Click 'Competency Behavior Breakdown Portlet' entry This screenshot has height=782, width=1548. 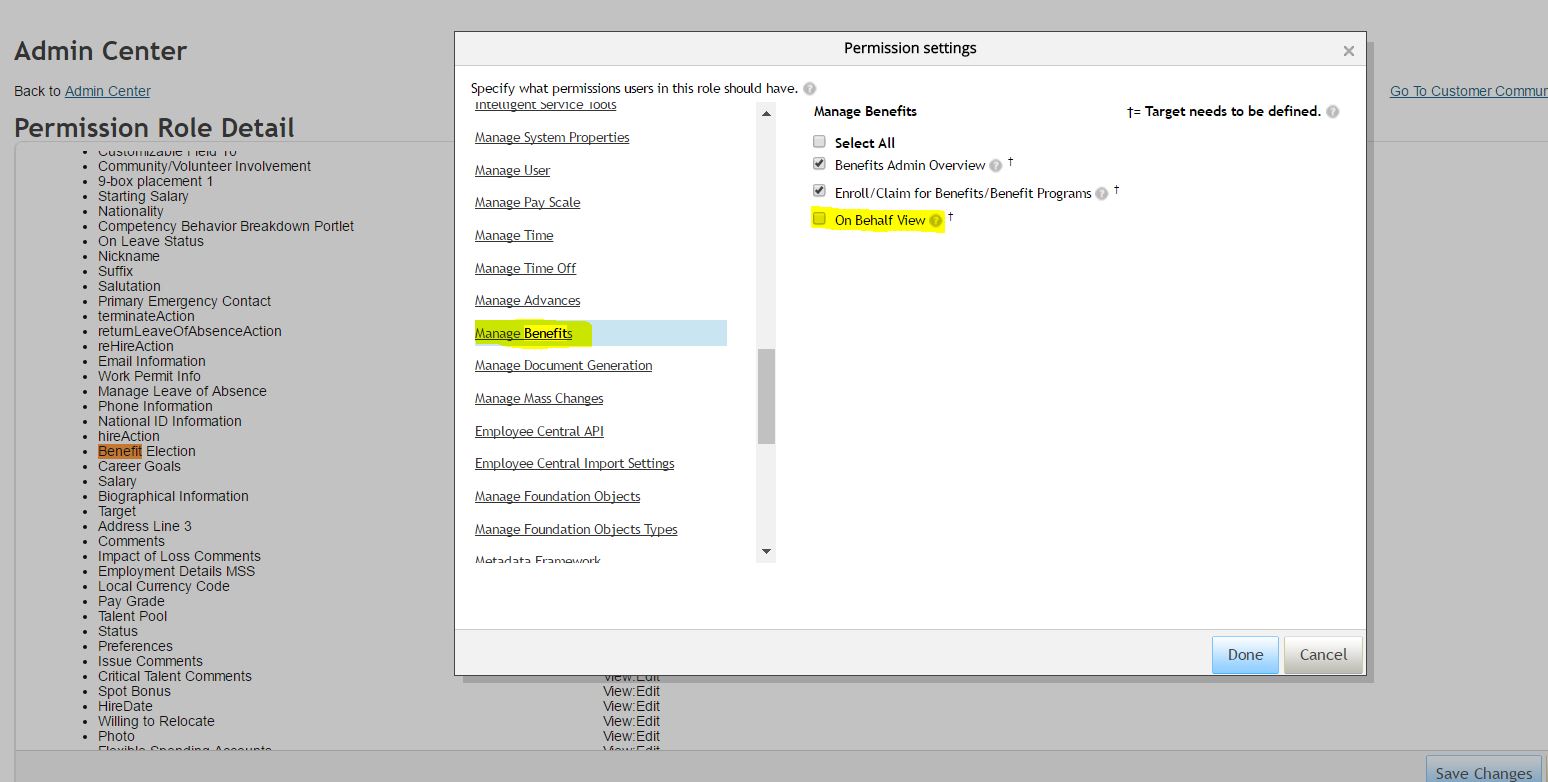(x=226, y=226)
